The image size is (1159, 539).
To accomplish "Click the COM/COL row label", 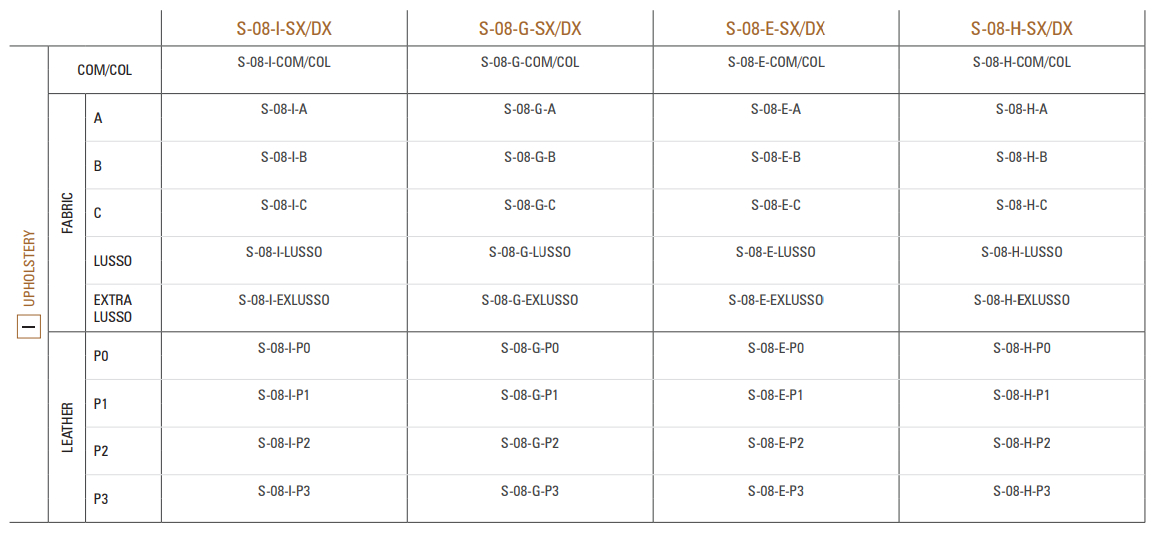I will 105,71.
